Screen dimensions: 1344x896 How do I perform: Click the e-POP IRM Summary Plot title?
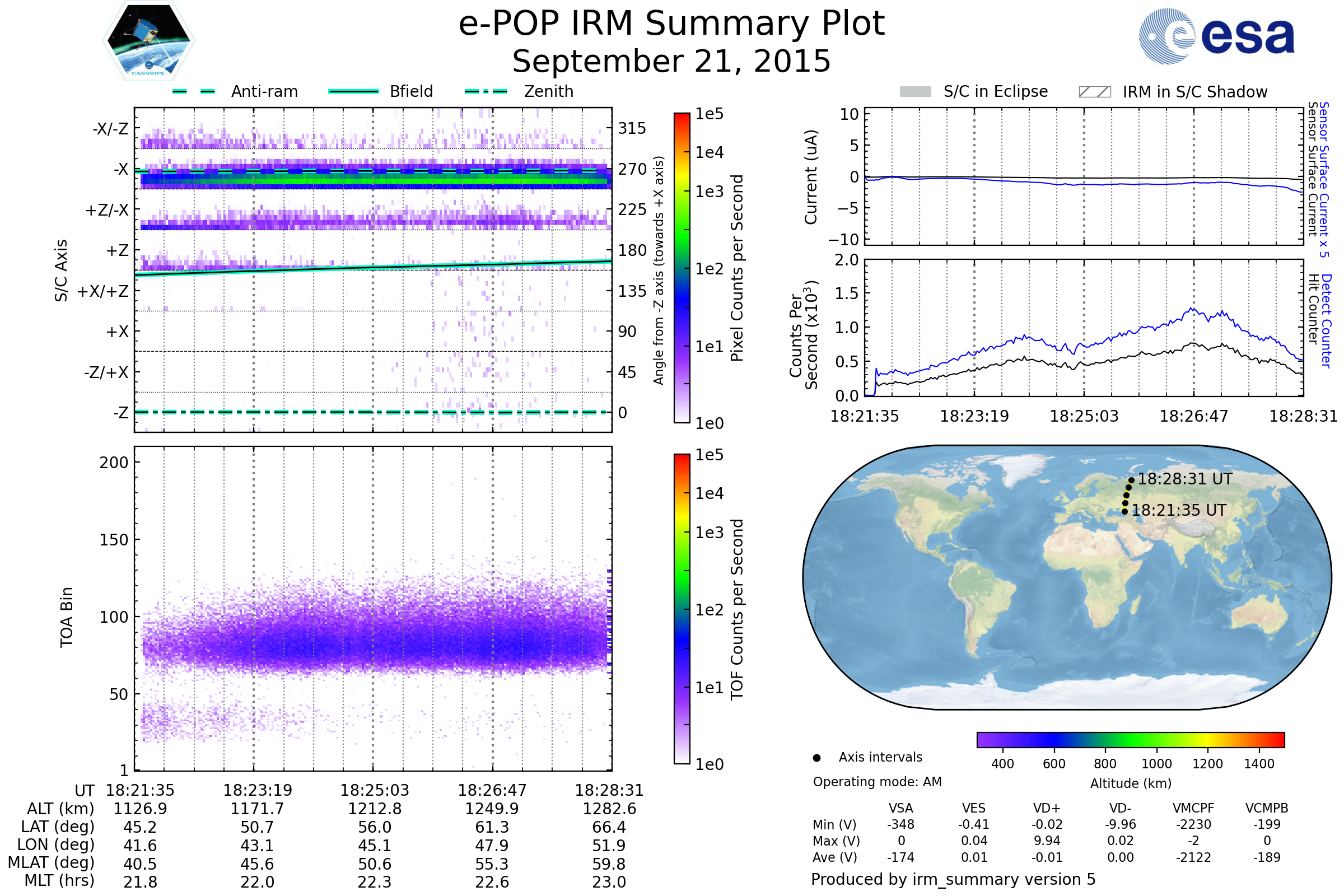(671, 24)
